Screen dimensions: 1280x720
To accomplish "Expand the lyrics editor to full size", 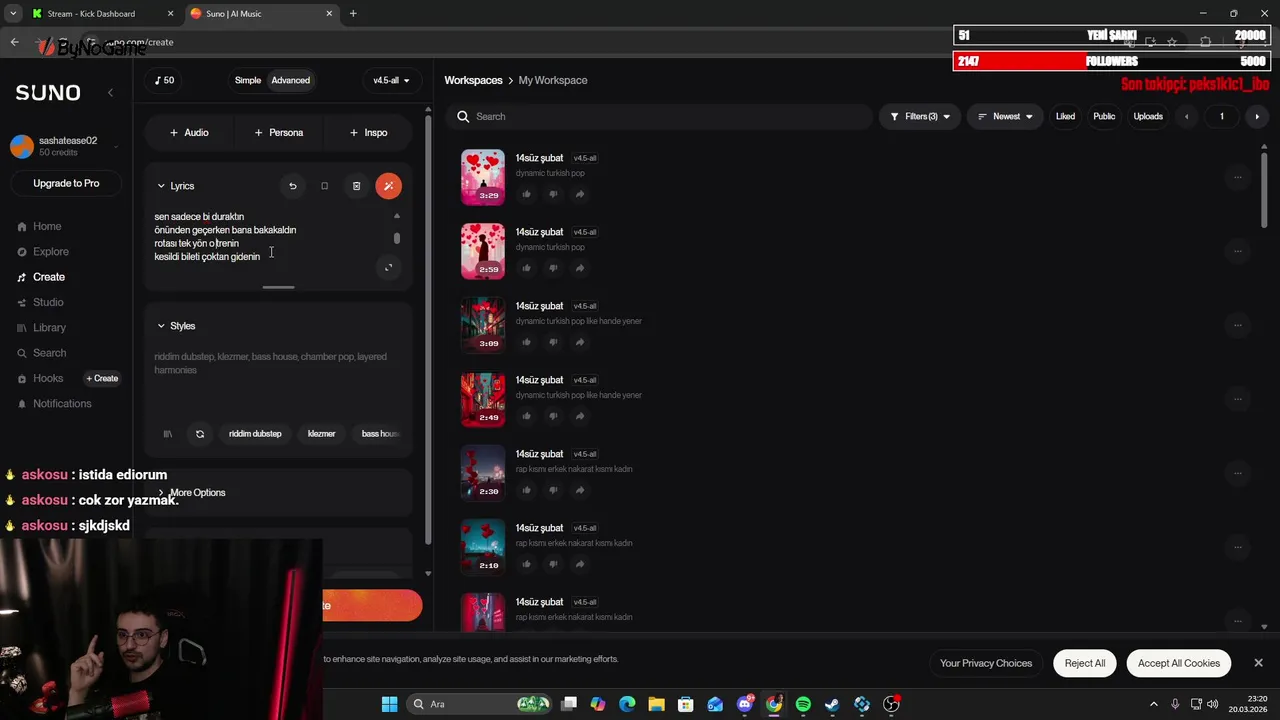I will coord(389,267).
